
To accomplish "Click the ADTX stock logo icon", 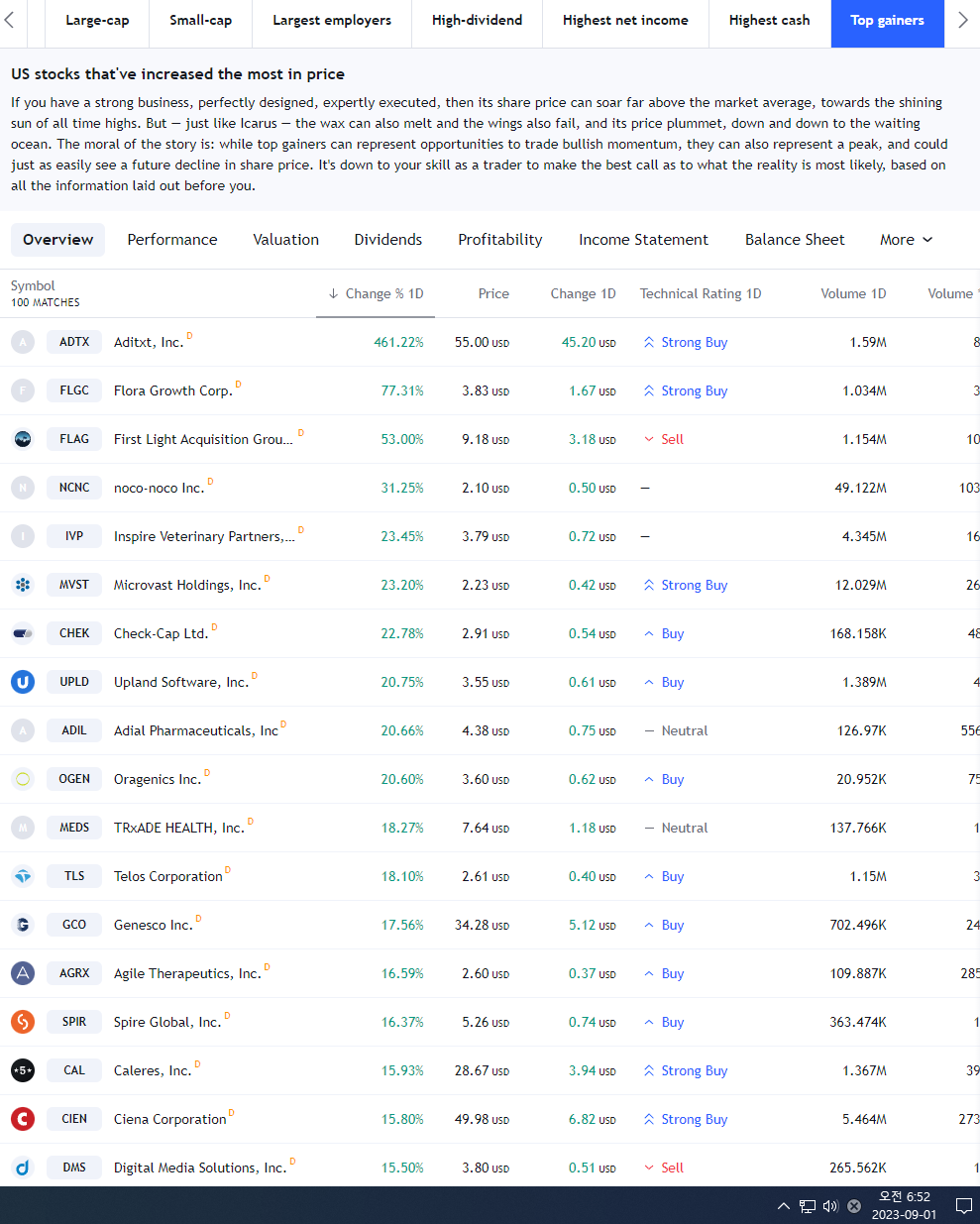I will 23,342.
